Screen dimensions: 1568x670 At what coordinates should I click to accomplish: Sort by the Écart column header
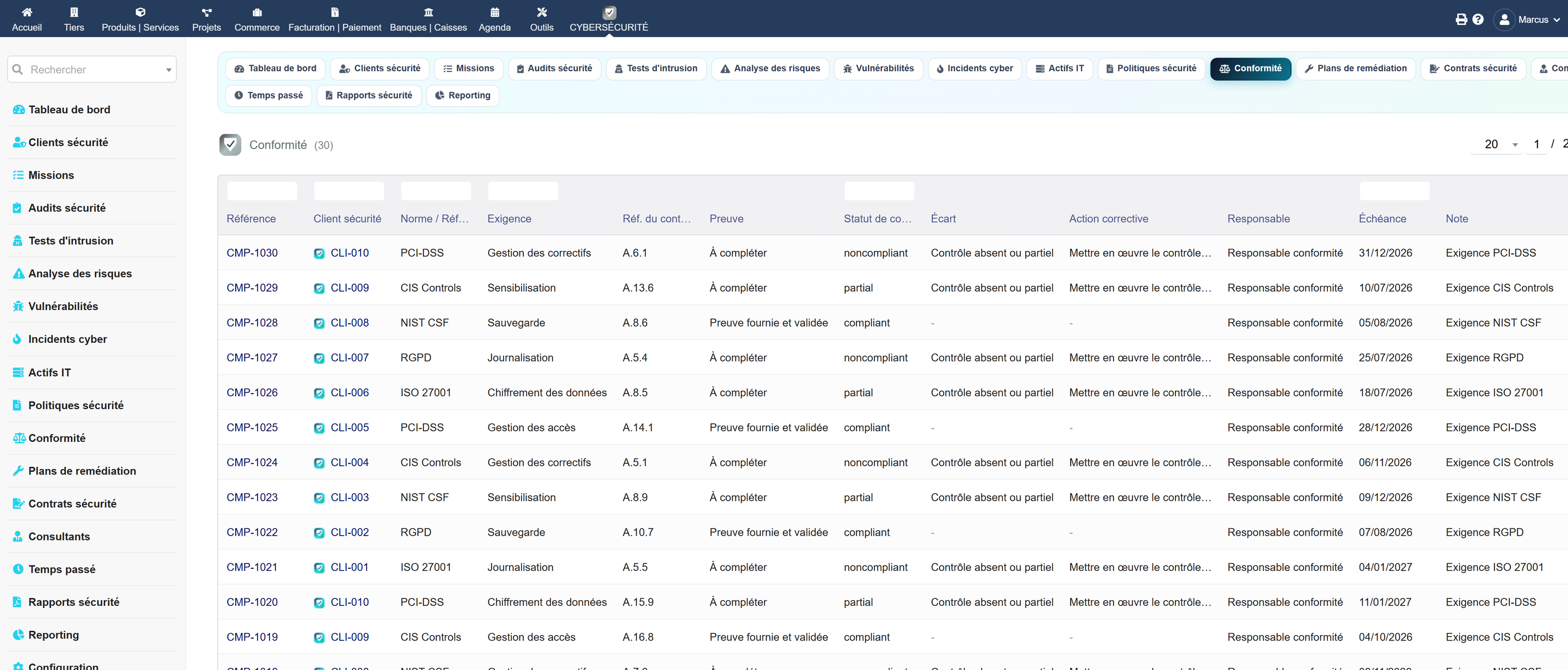click(943, 219)
